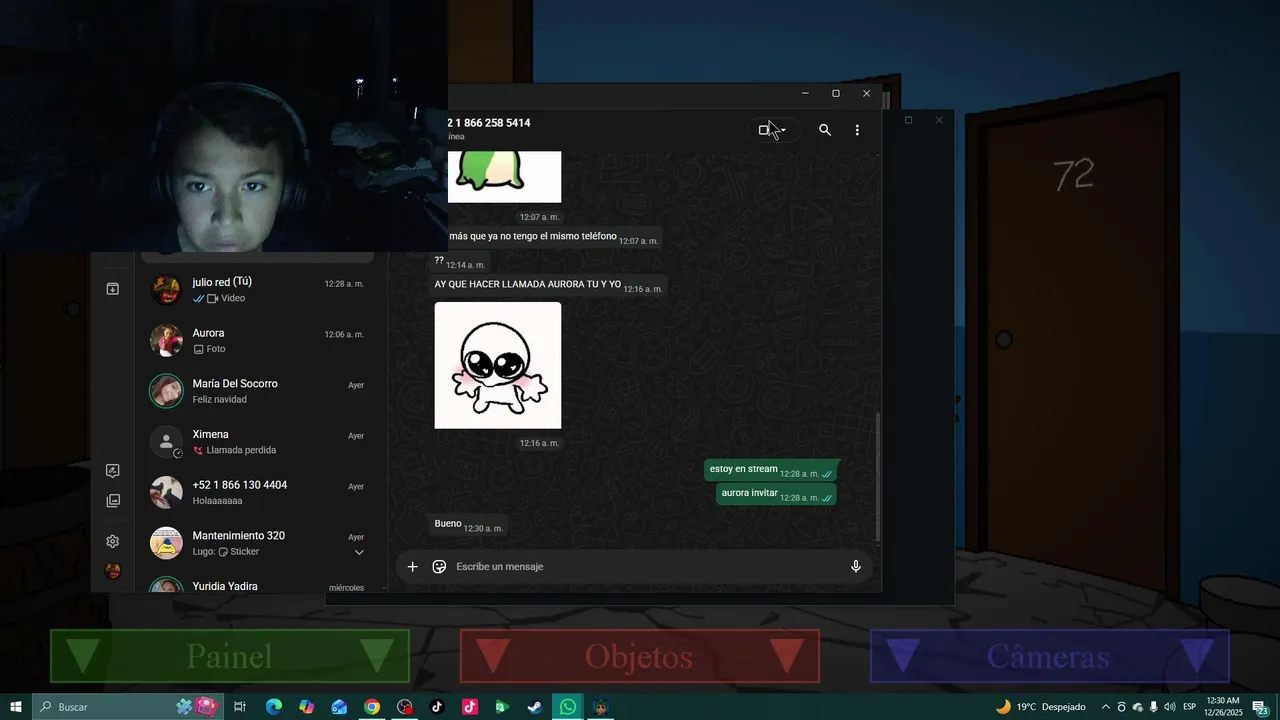Image resolution: width=1280 pixels, height=720 pixels.
Task: Show hidden system tray icons
Action: click(1106, 707)
